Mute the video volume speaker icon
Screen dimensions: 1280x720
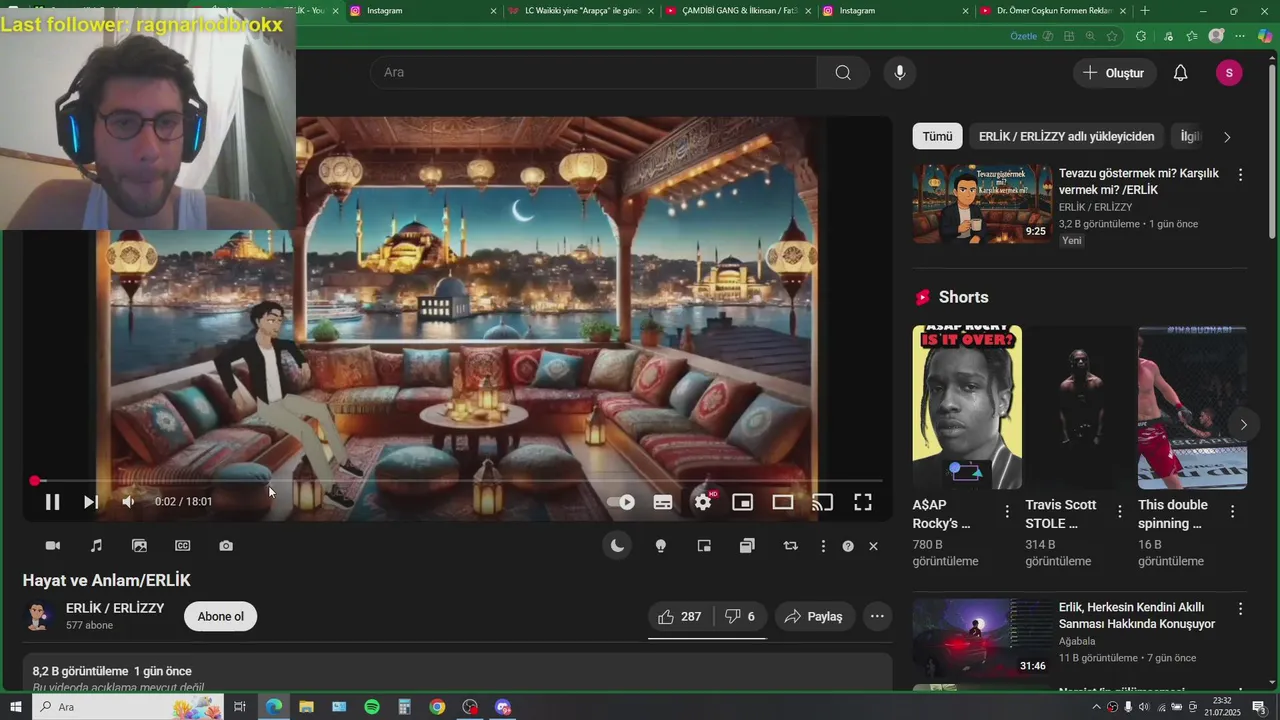click(128, 502)
